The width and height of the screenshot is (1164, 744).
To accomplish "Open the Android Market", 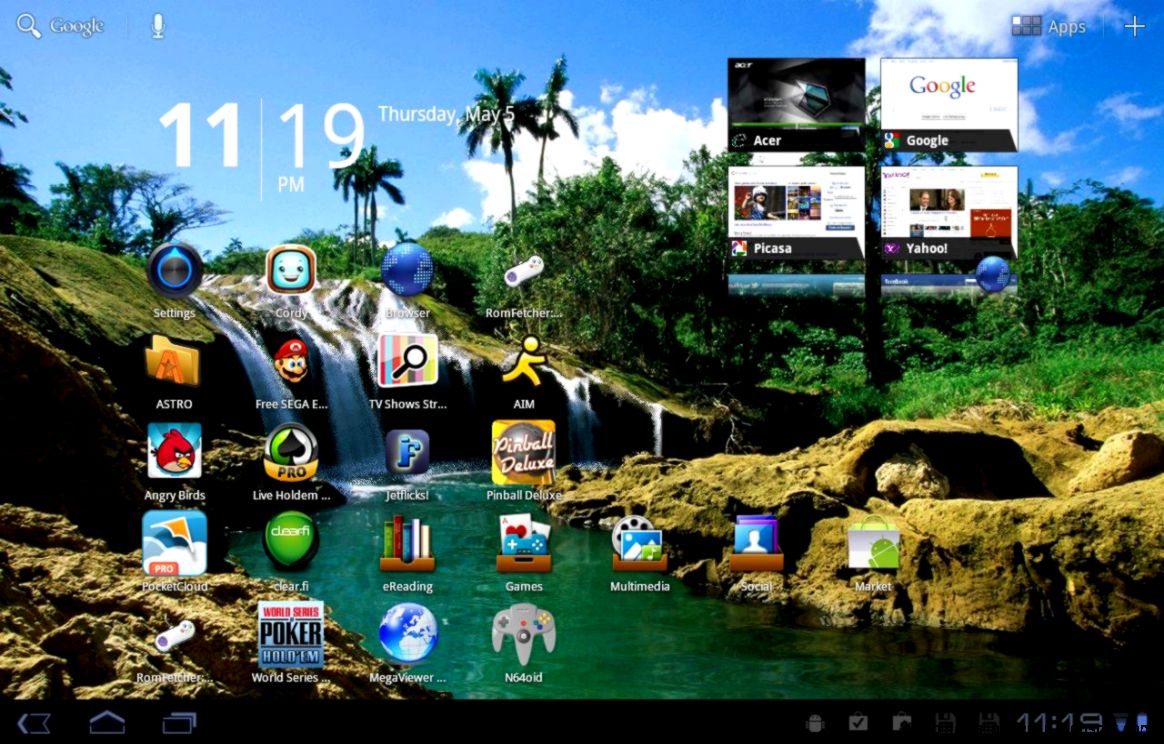I will [872, 546].
